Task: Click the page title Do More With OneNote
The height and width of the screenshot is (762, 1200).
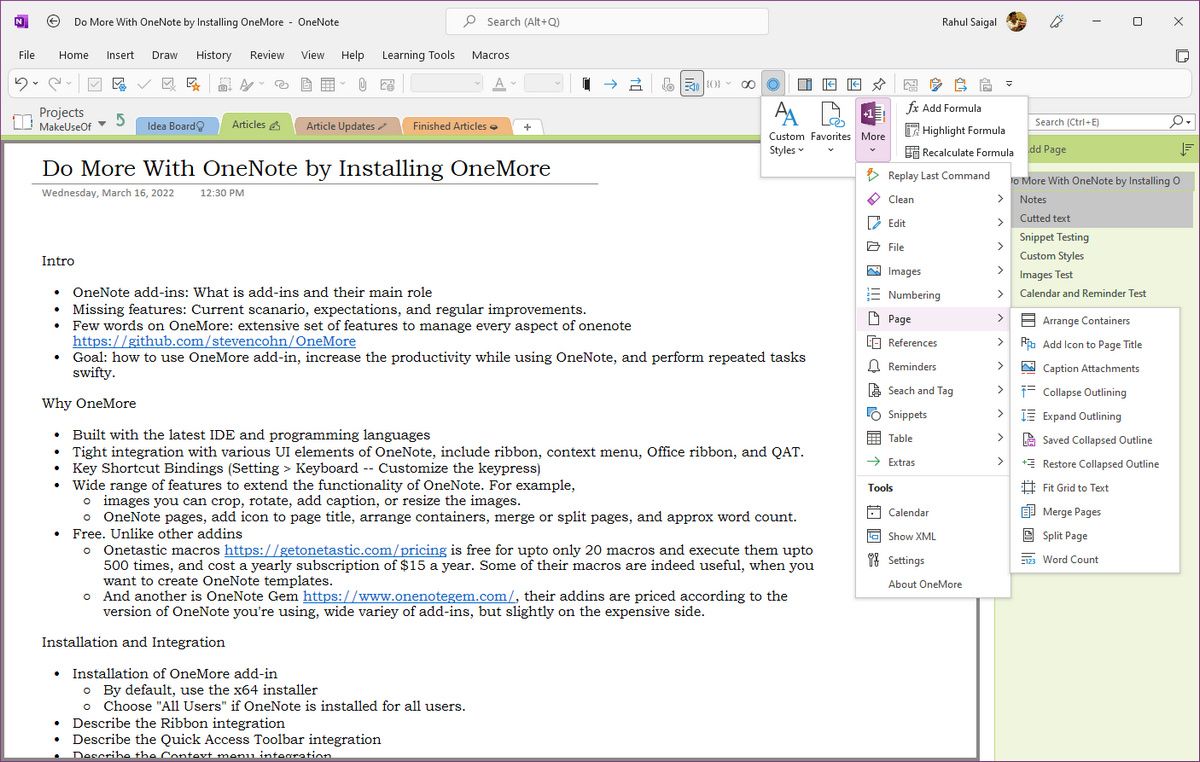Action: click(296, 168)
